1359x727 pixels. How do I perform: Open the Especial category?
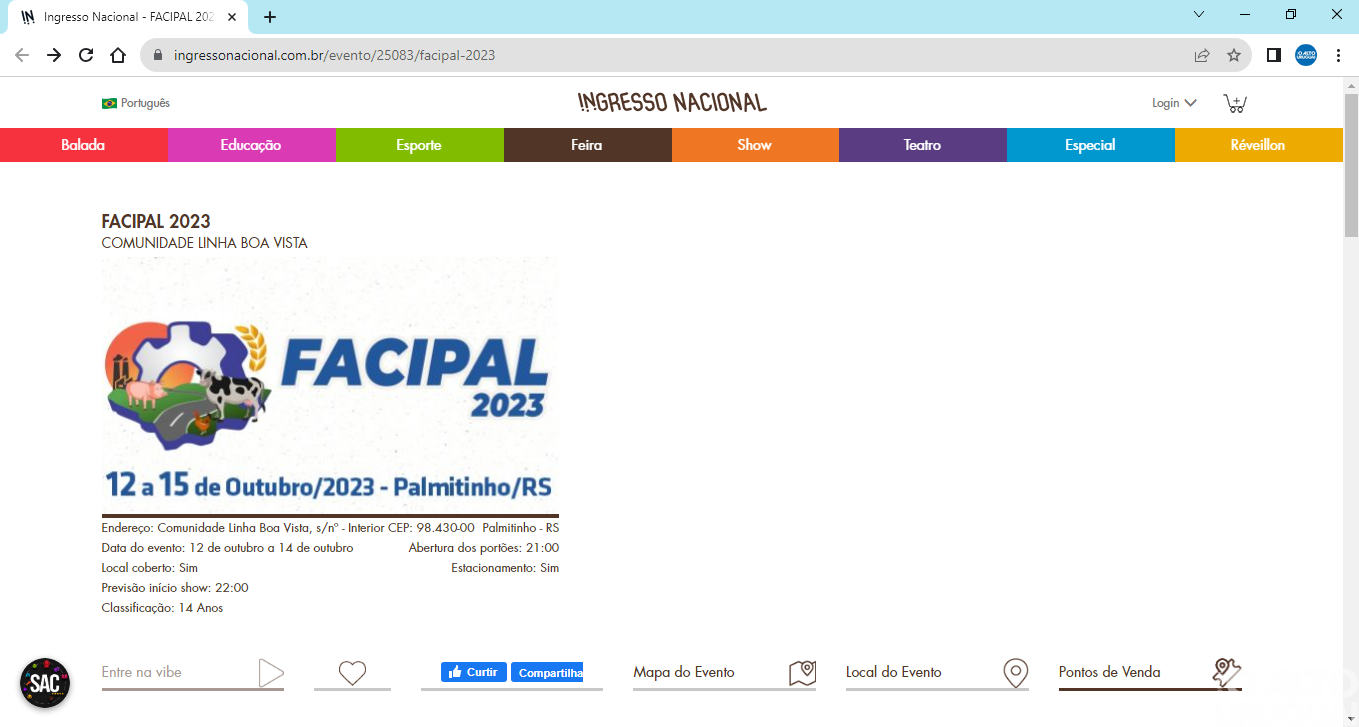[x=1090, y=145]
